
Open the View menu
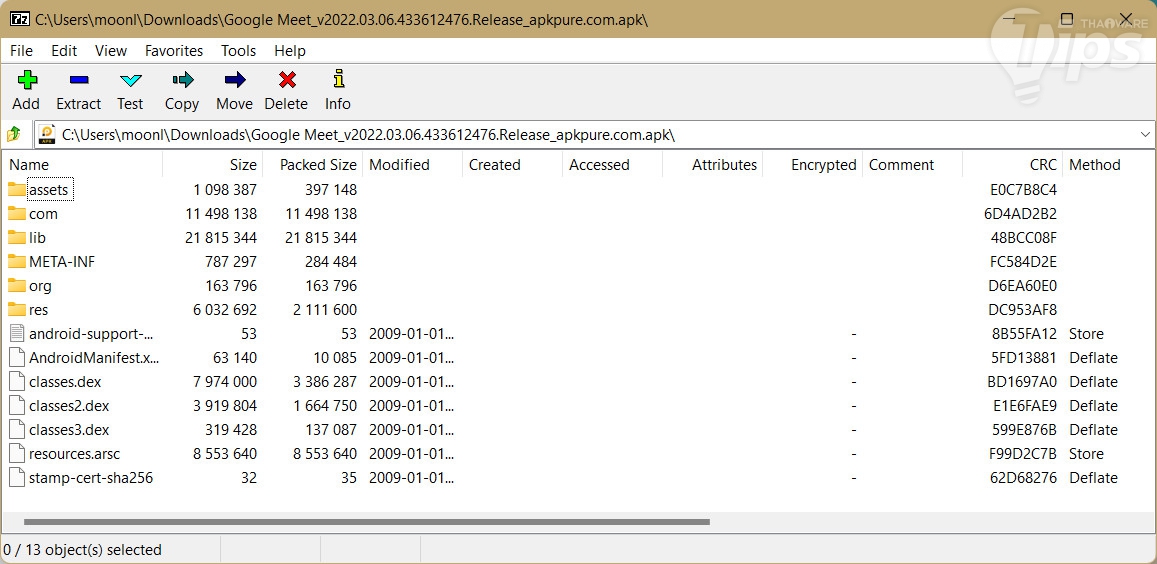(111, 50)
